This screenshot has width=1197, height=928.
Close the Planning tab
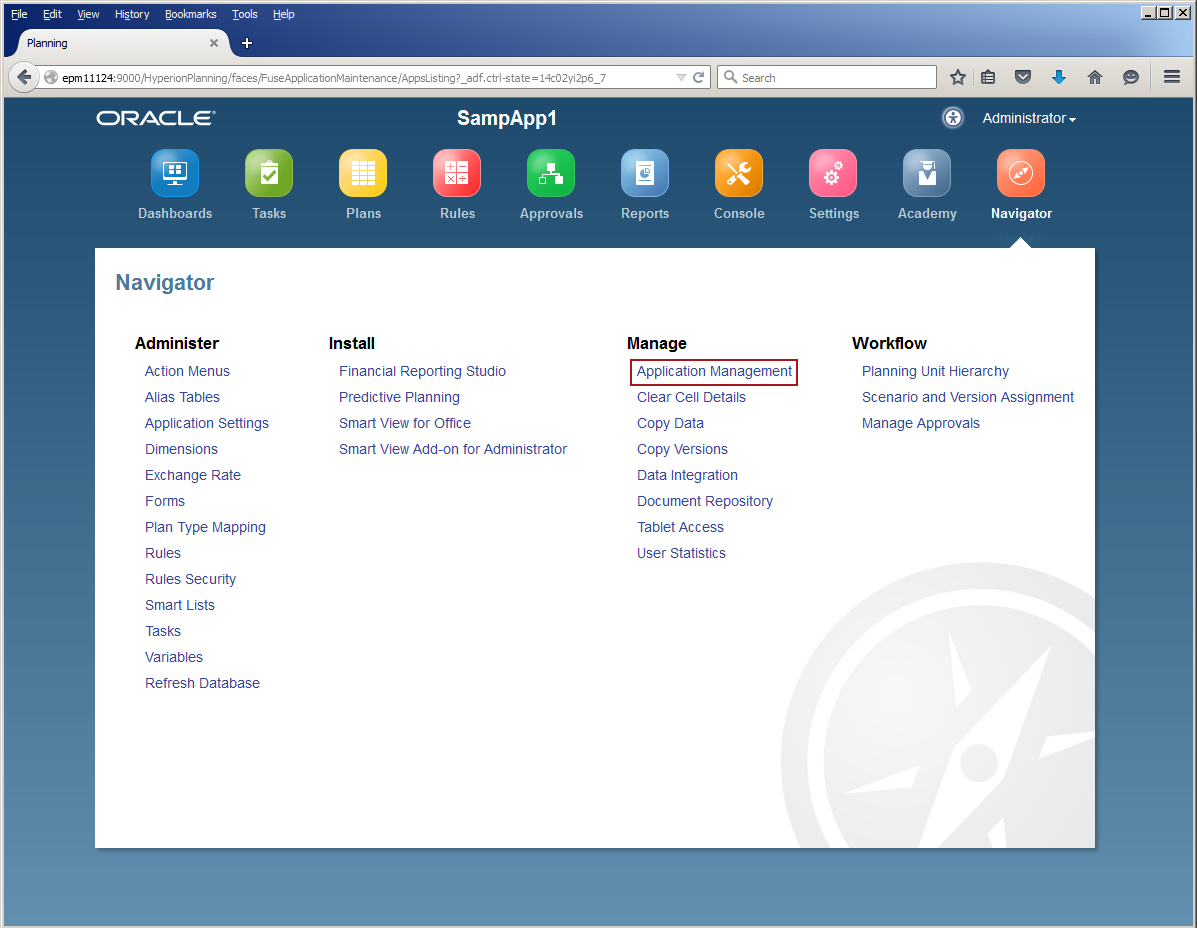pyautogui.click(x=214, y=43)
